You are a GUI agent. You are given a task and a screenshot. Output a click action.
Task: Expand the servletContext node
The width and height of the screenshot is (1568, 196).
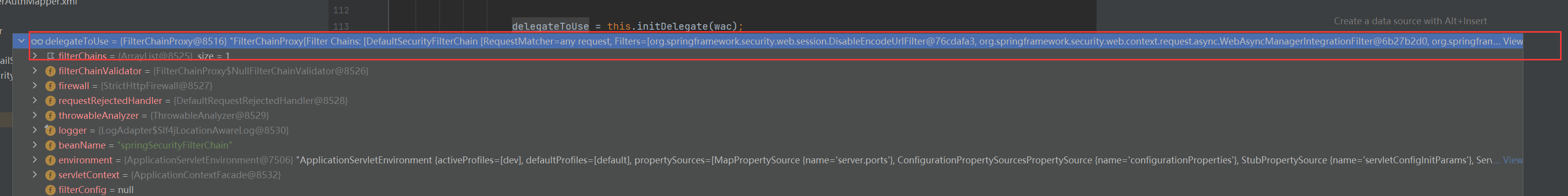[35, 175]
